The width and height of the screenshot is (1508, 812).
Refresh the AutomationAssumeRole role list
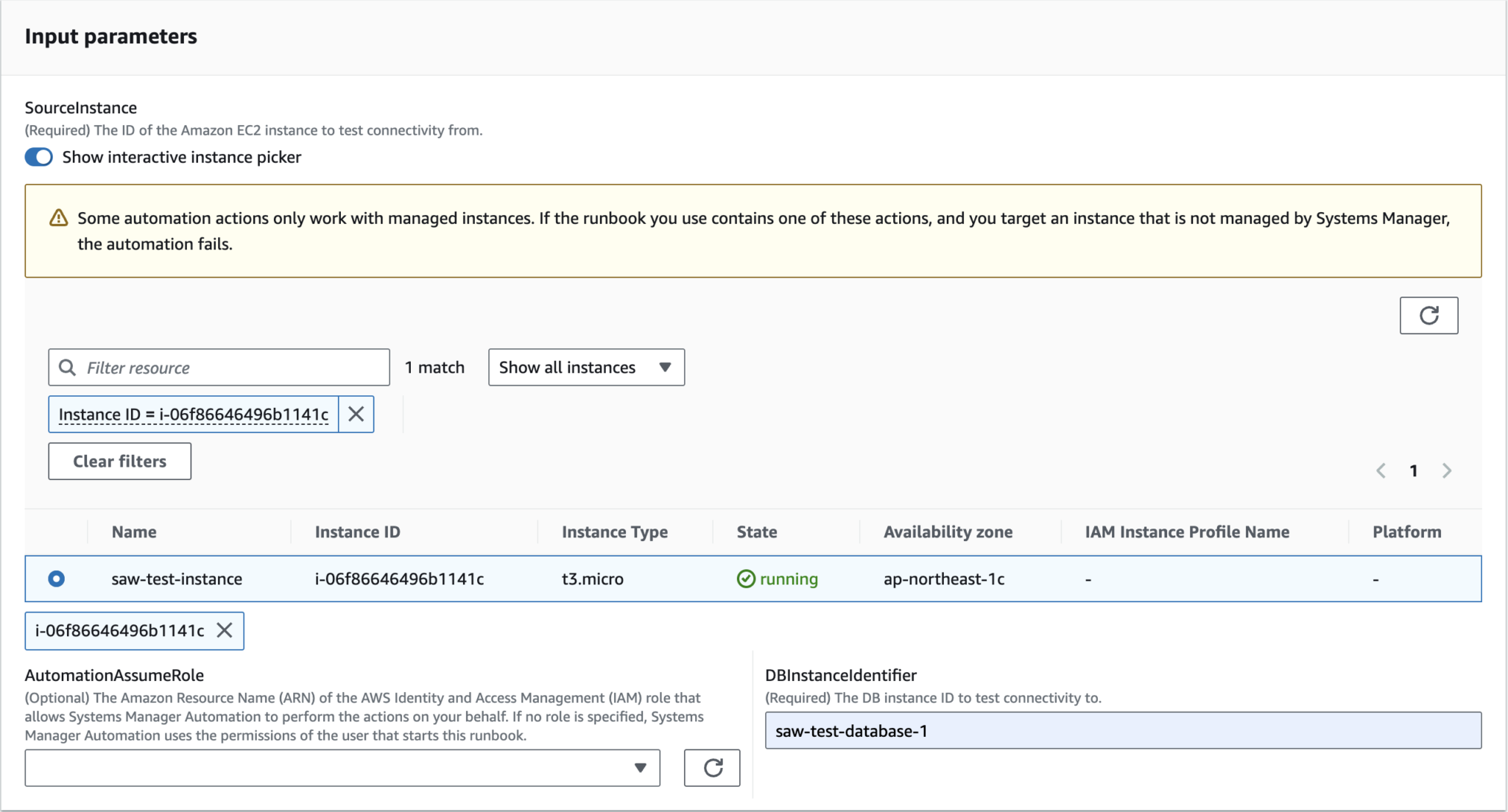712,768
